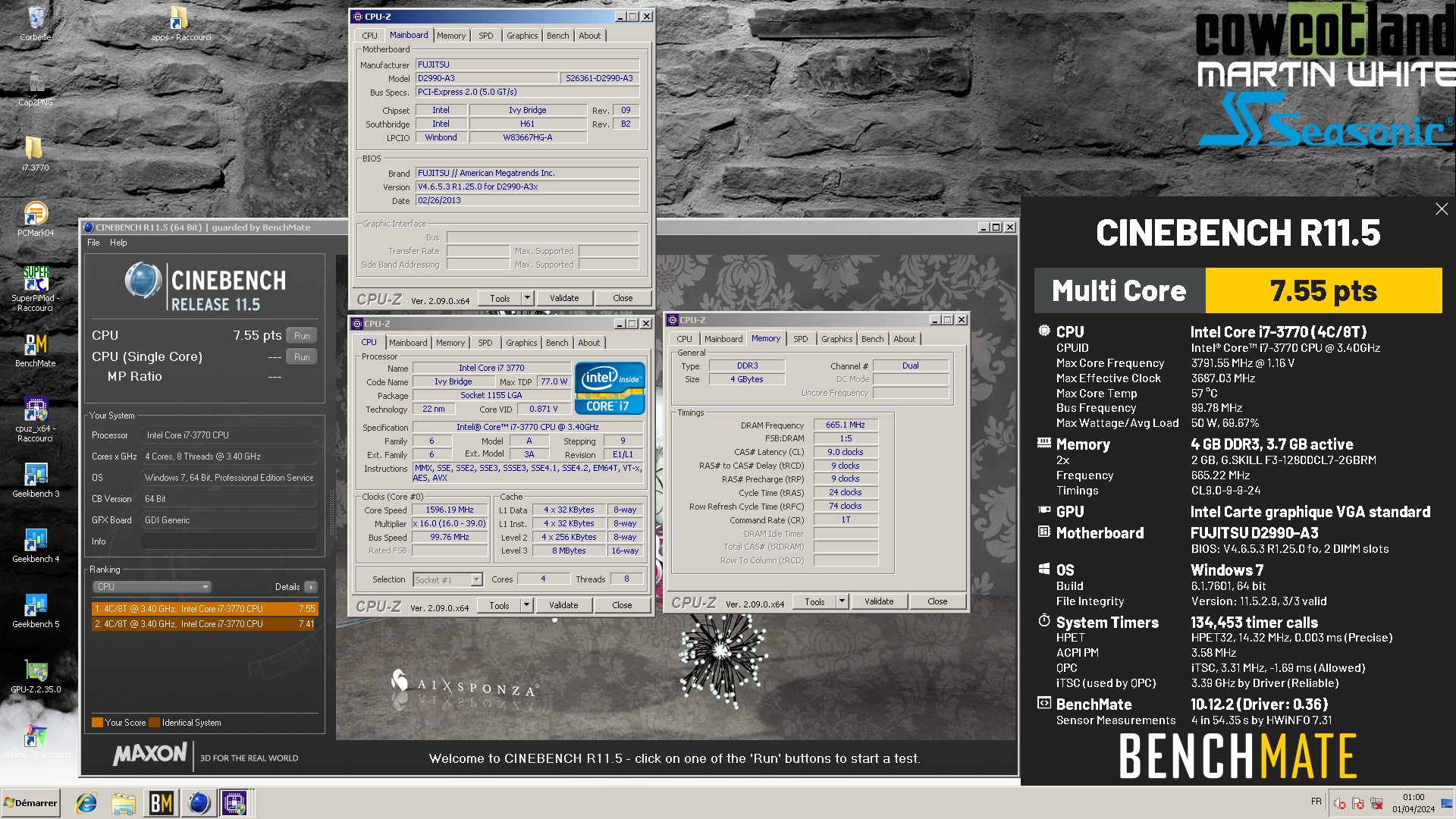
Task: Click the CPU-Z Mainboard window title icon
Action: tap(358, 17)
